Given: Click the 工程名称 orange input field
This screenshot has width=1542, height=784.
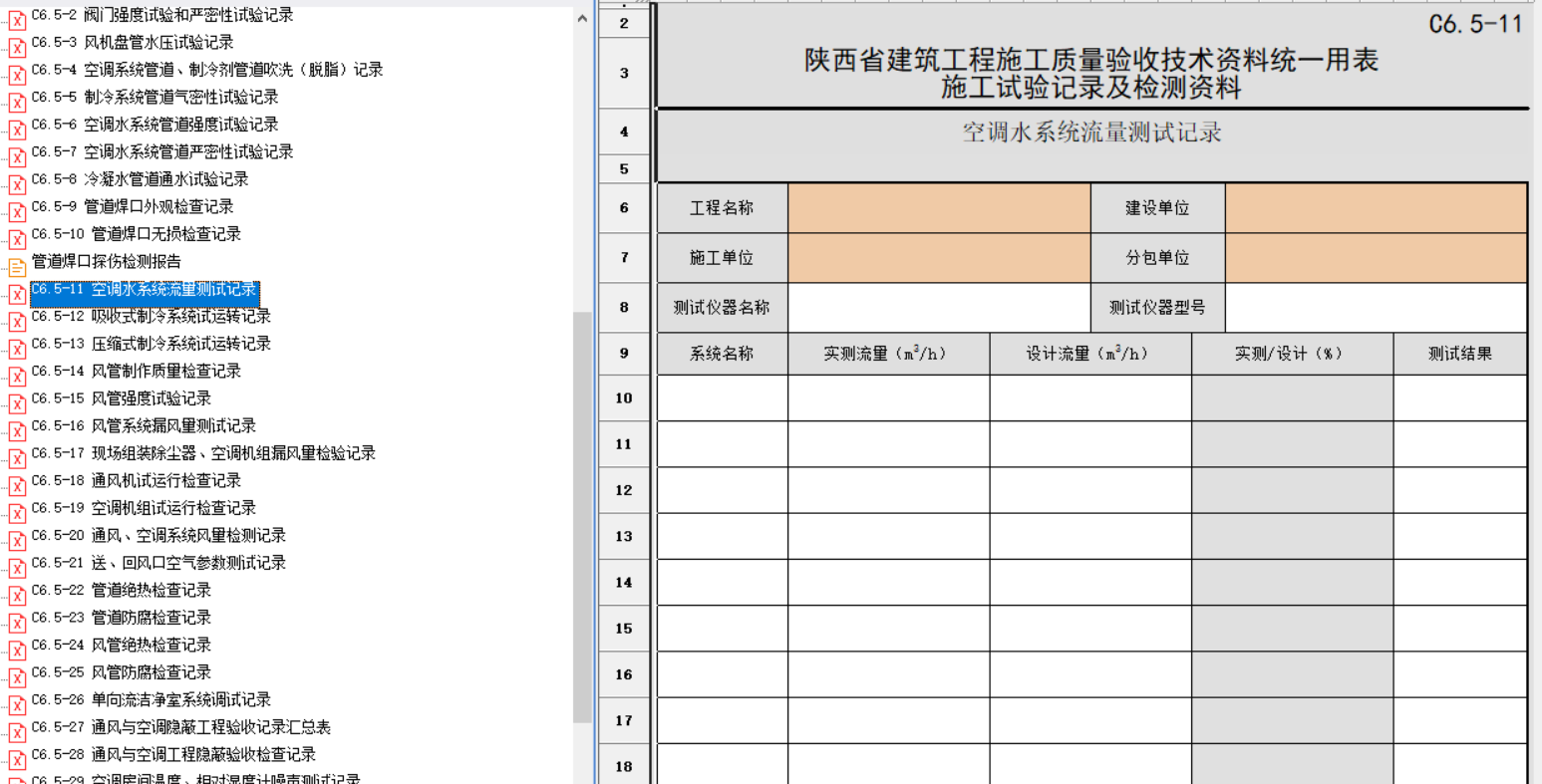Looking at the screenshot, I should click(x=938, y=208).
